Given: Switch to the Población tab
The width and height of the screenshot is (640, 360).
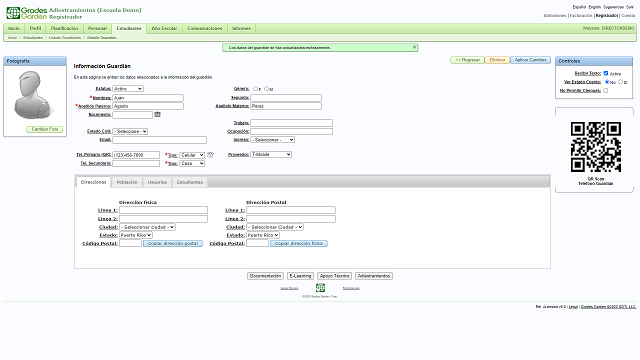Looking at the screenshot, I should pyautogui.click(x=127, y=182).
